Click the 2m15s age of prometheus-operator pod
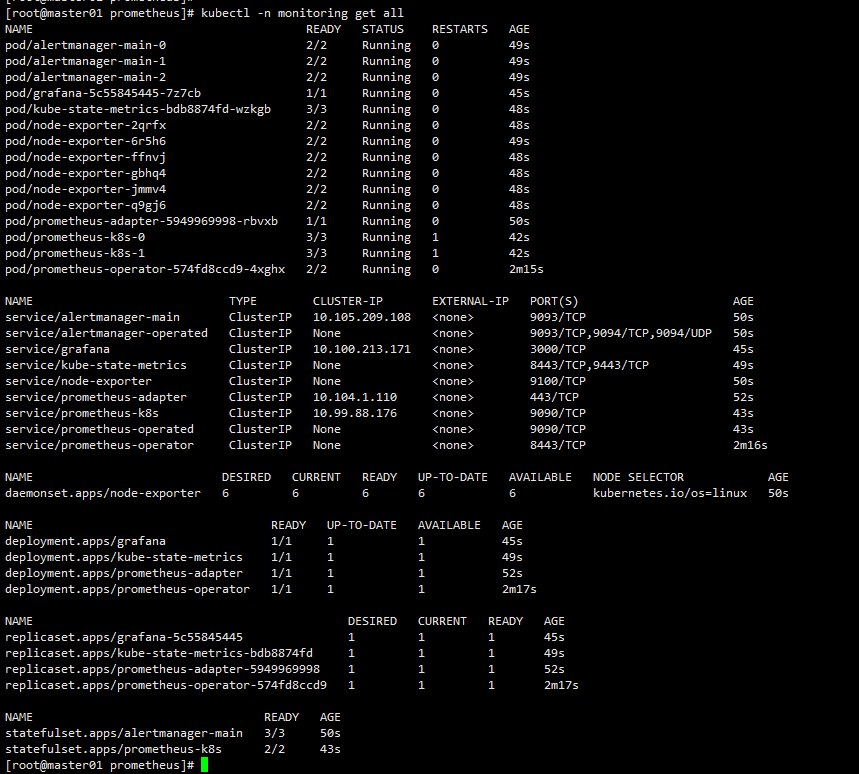Screen dimensions: 859x774 coord(526,270)
